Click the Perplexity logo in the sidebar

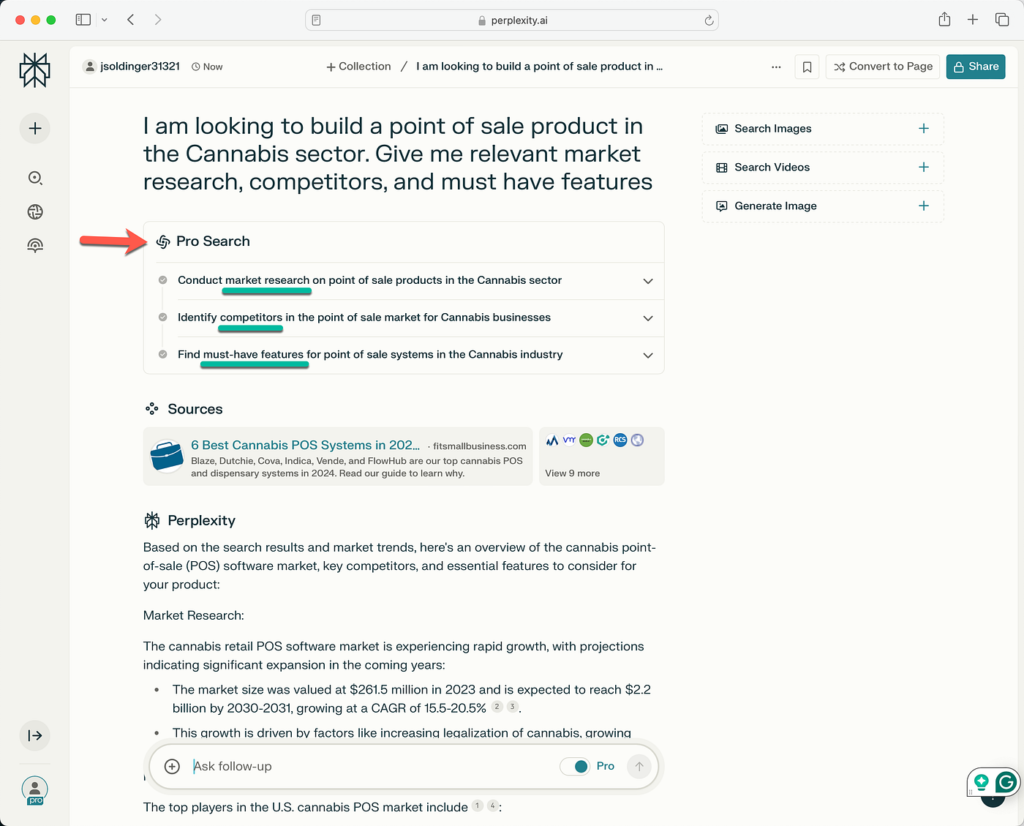[x=34, y=70]
